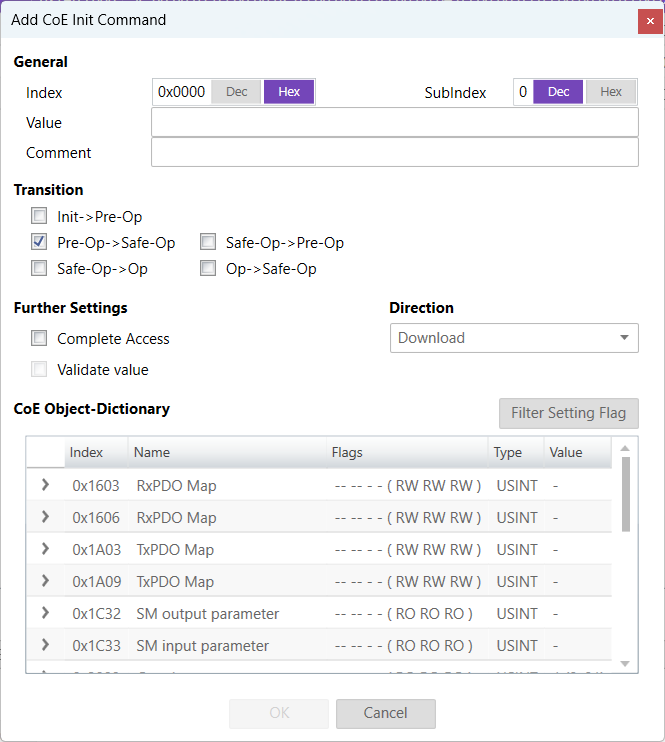Uncheck the Pre-Op->Safe-Op transition
Viewport: 665px width, 742px height.
click(x=39, y=242)
